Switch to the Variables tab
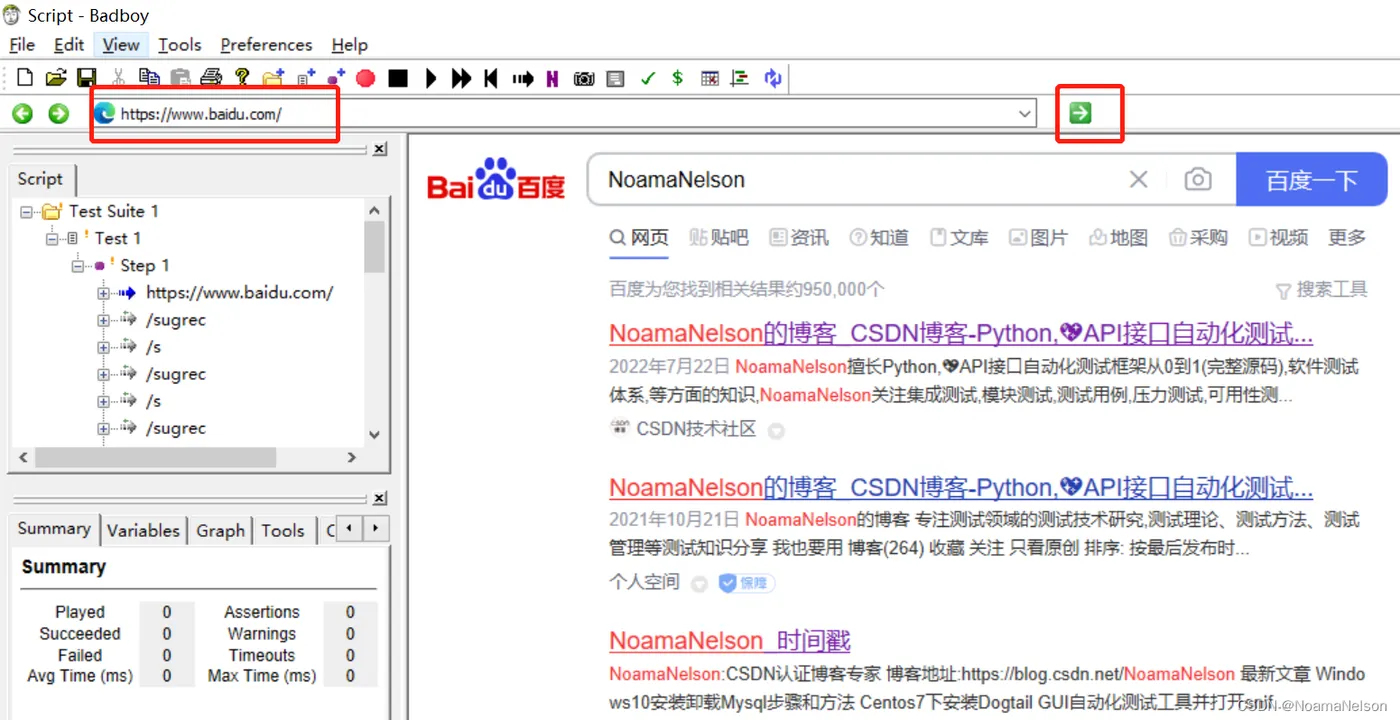Image resolution: width=1400 pixels, height=720 pixels. 143,531
